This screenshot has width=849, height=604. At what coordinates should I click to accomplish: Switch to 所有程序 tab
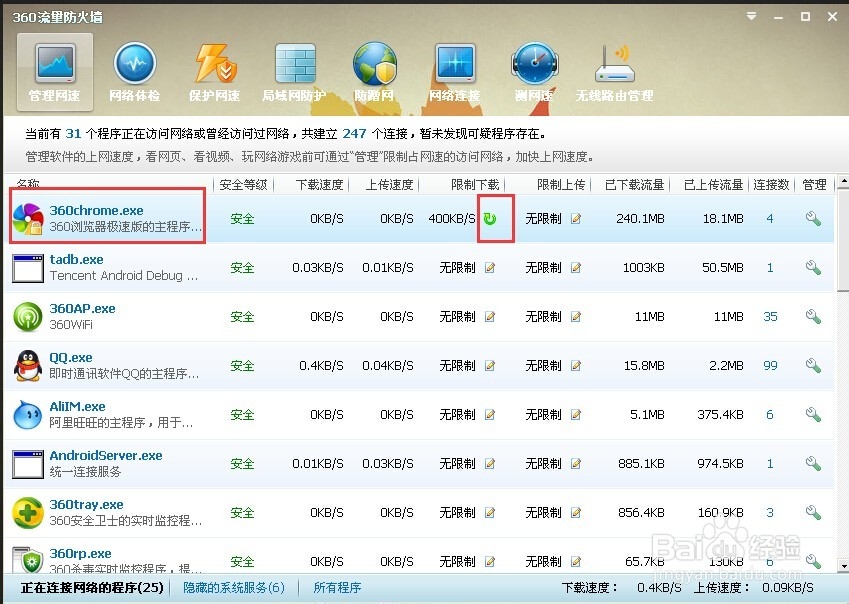click(x=337, y=587)
